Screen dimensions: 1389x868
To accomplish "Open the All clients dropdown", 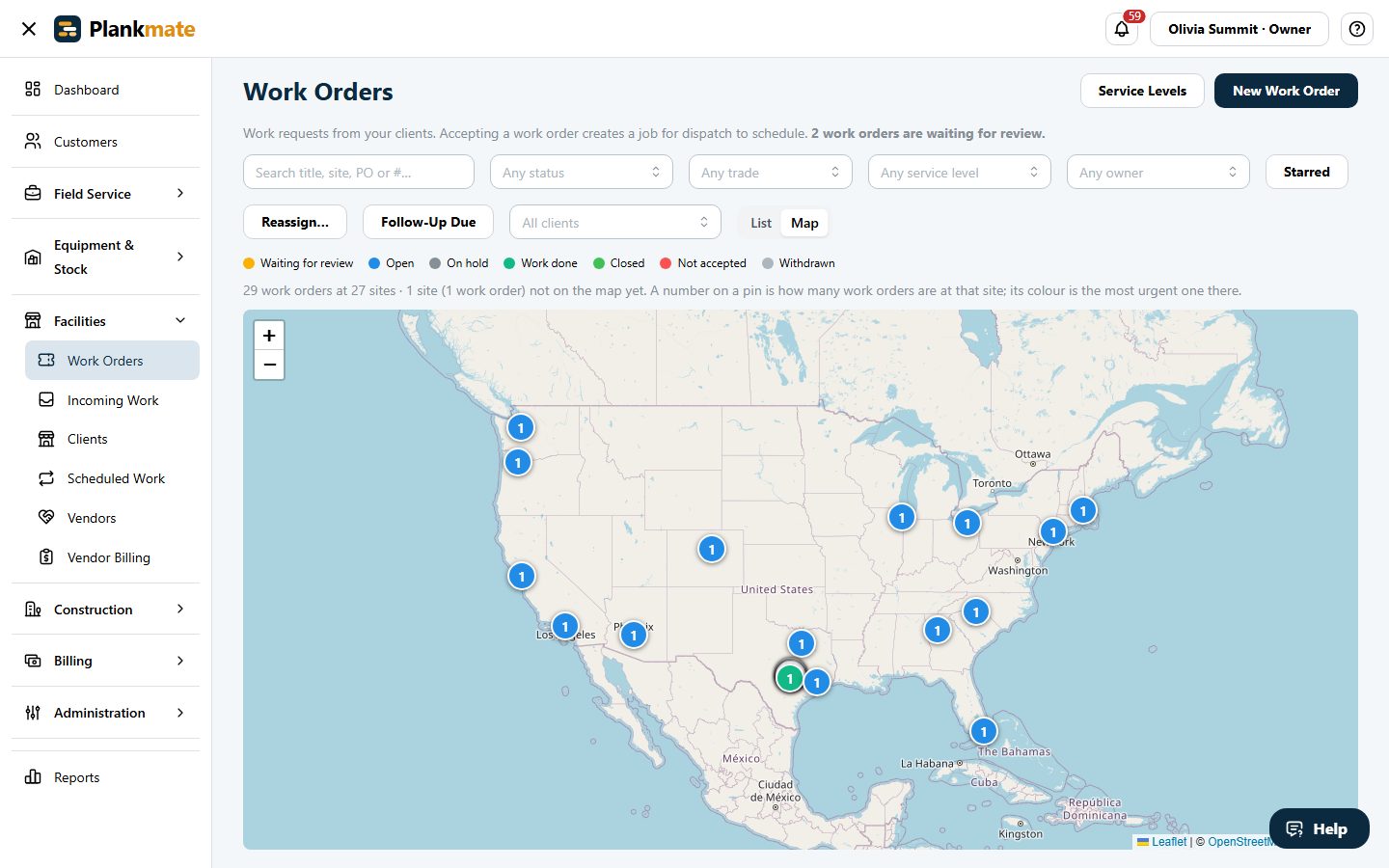I will pos(615,222).
